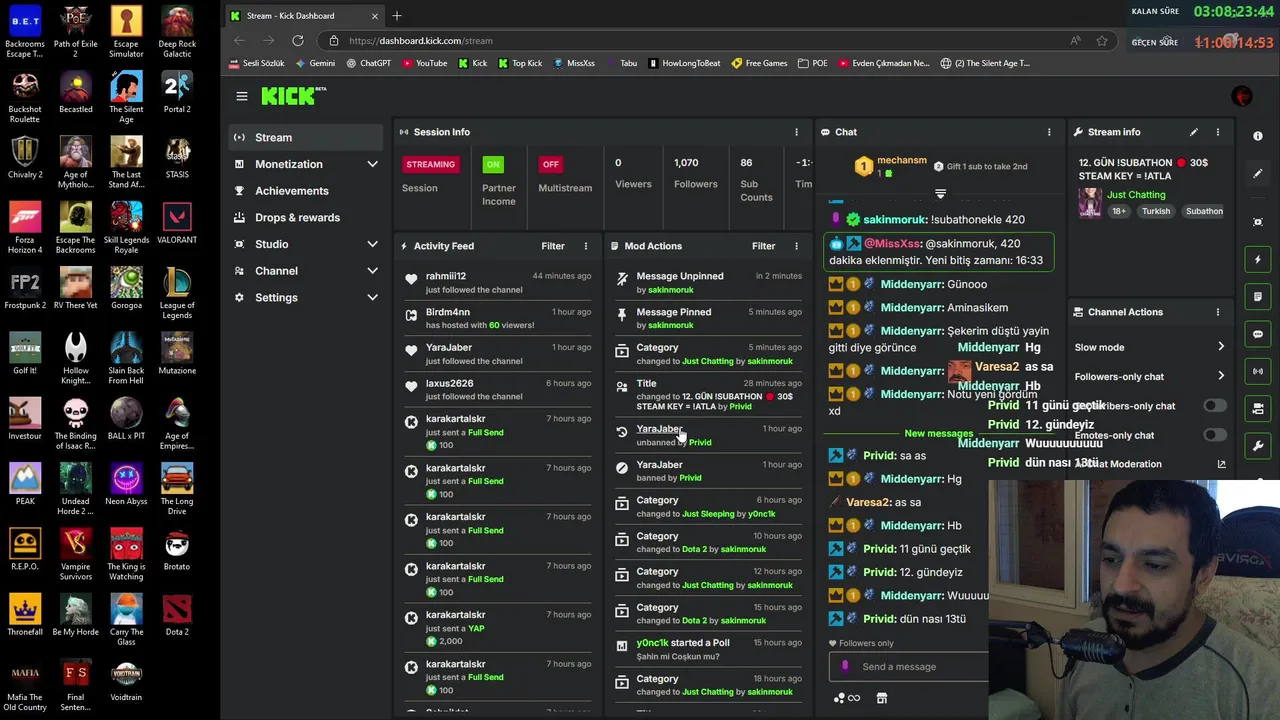Click the browser address bar URL
The width and height of the screenshot is (1280, 720).
tap(421, 41)
